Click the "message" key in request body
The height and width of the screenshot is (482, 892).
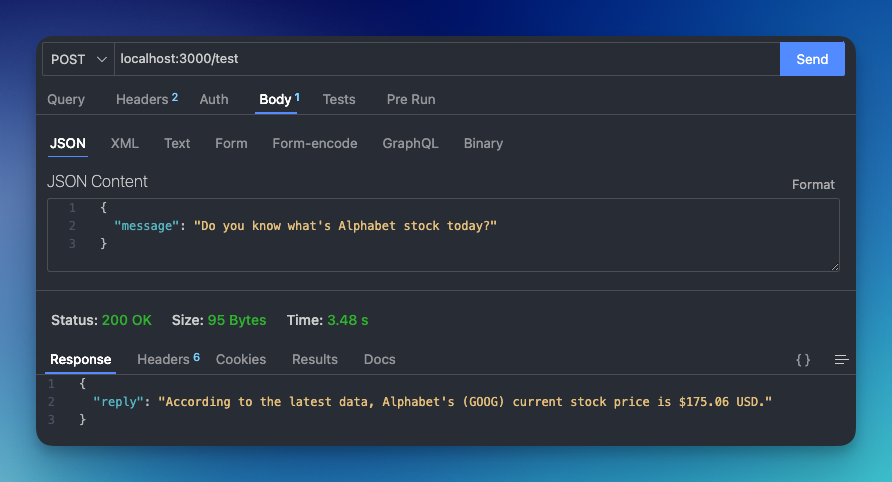(x=146, y=226)
